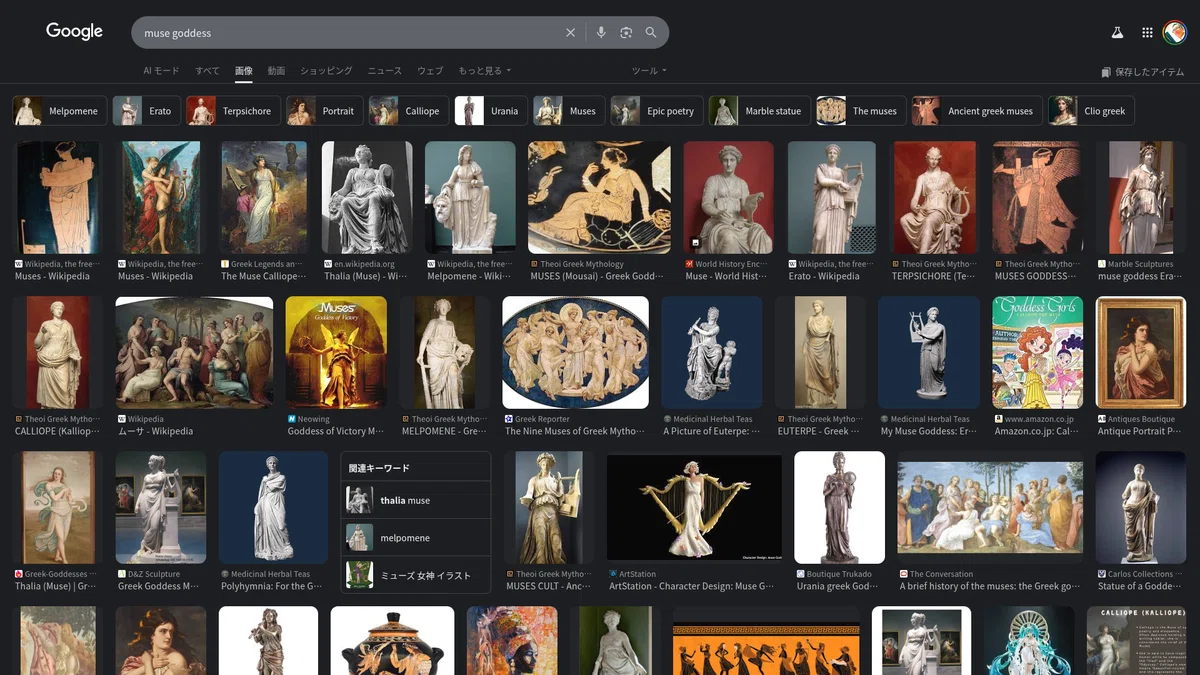Open the Muse - World History statue thumbnail

[729, 197]
